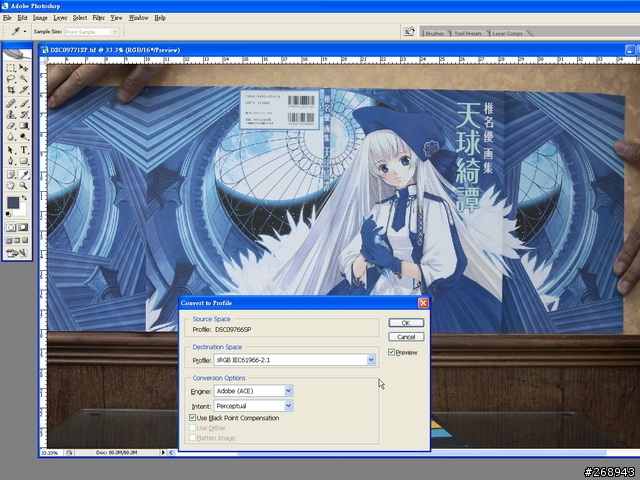640x480 pixels.
Task: Click the Use Dither checkbox
Action: point(192,428)
